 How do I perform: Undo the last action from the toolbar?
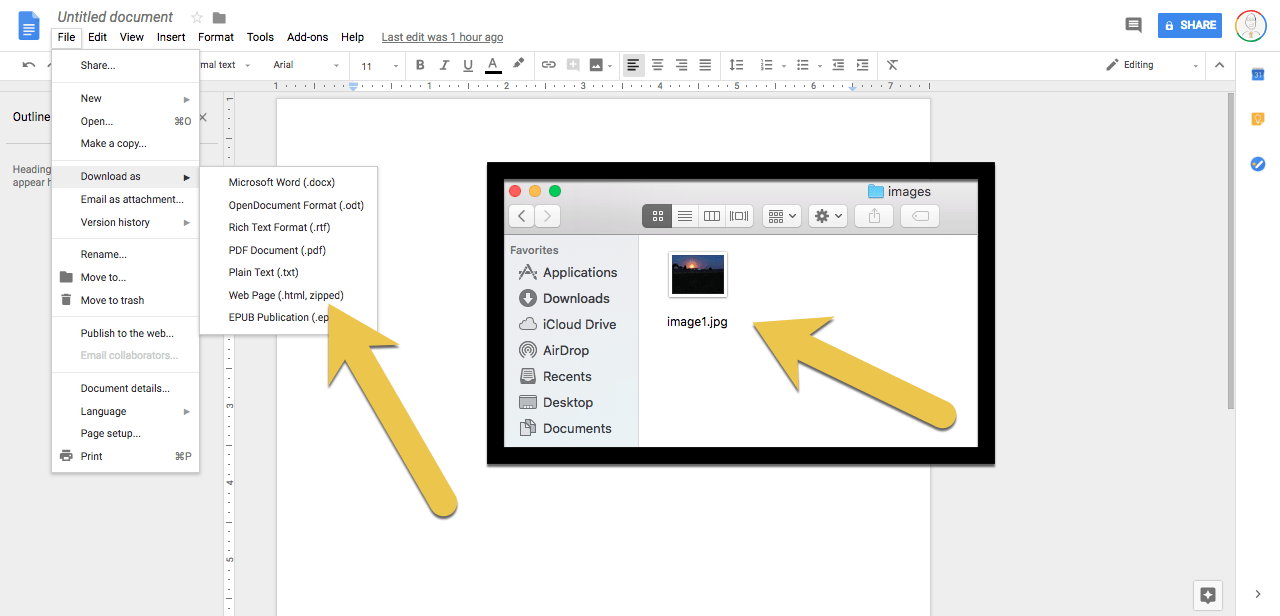29,65
